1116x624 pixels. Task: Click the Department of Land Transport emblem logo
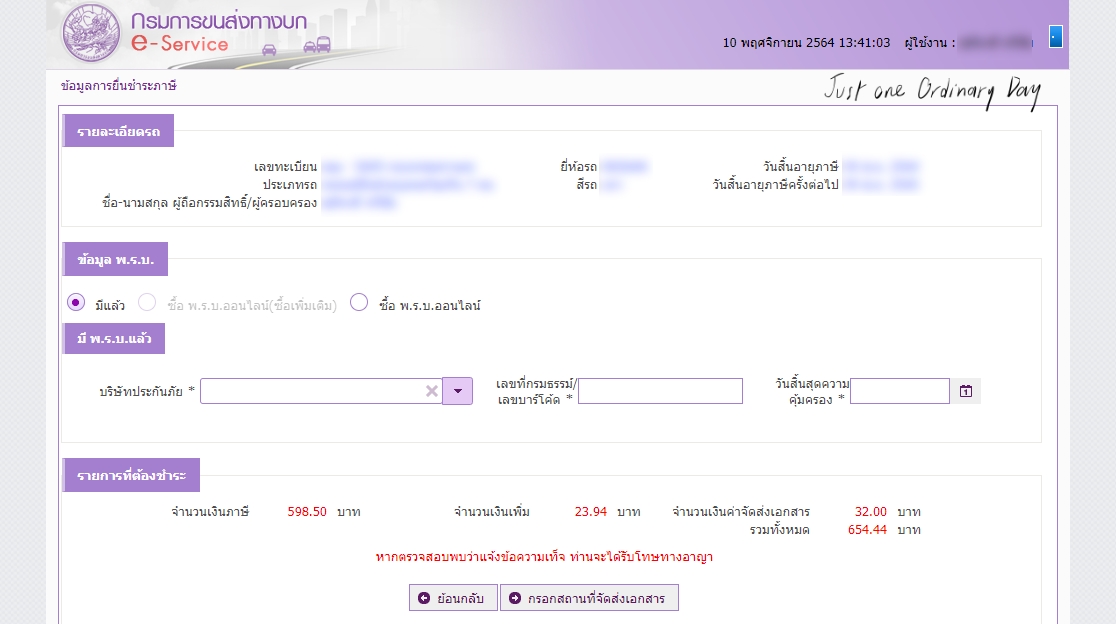(90, 33)
